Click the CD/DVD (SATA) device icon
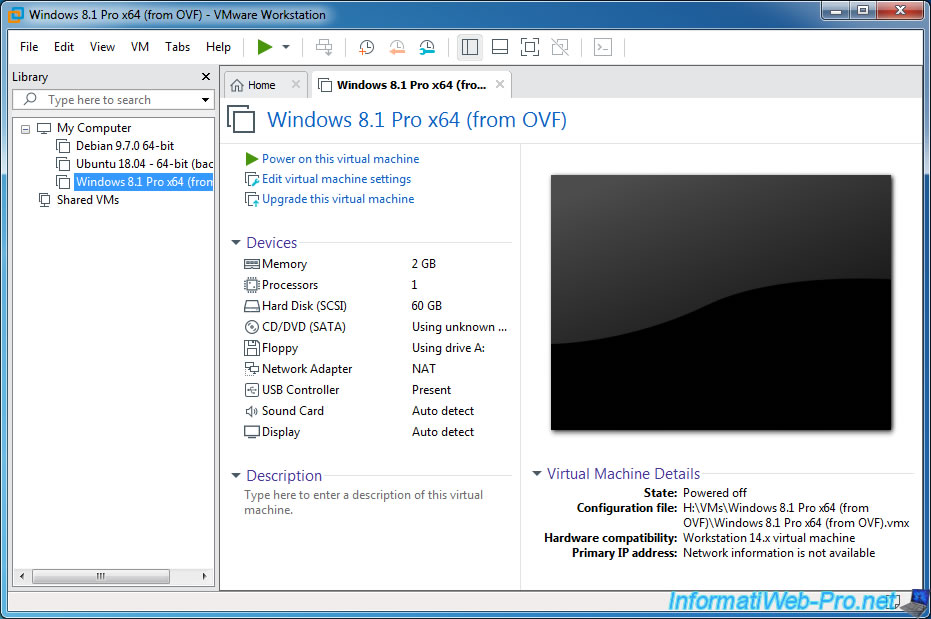Screen dimensions: 931x619 252,327
